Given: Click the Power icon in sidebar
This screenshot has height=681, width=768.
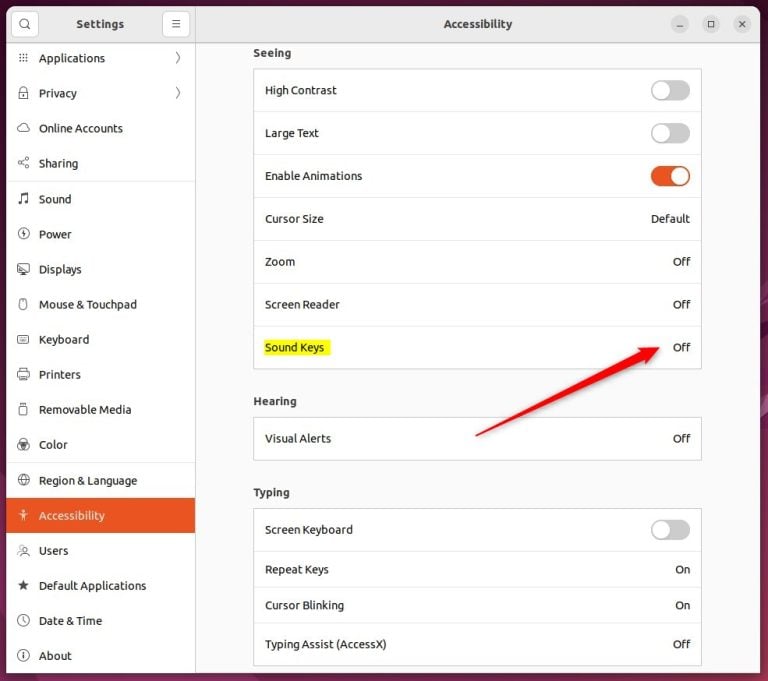Looking at the screenshot, I should pyautogui.click(x=24, y=234).
